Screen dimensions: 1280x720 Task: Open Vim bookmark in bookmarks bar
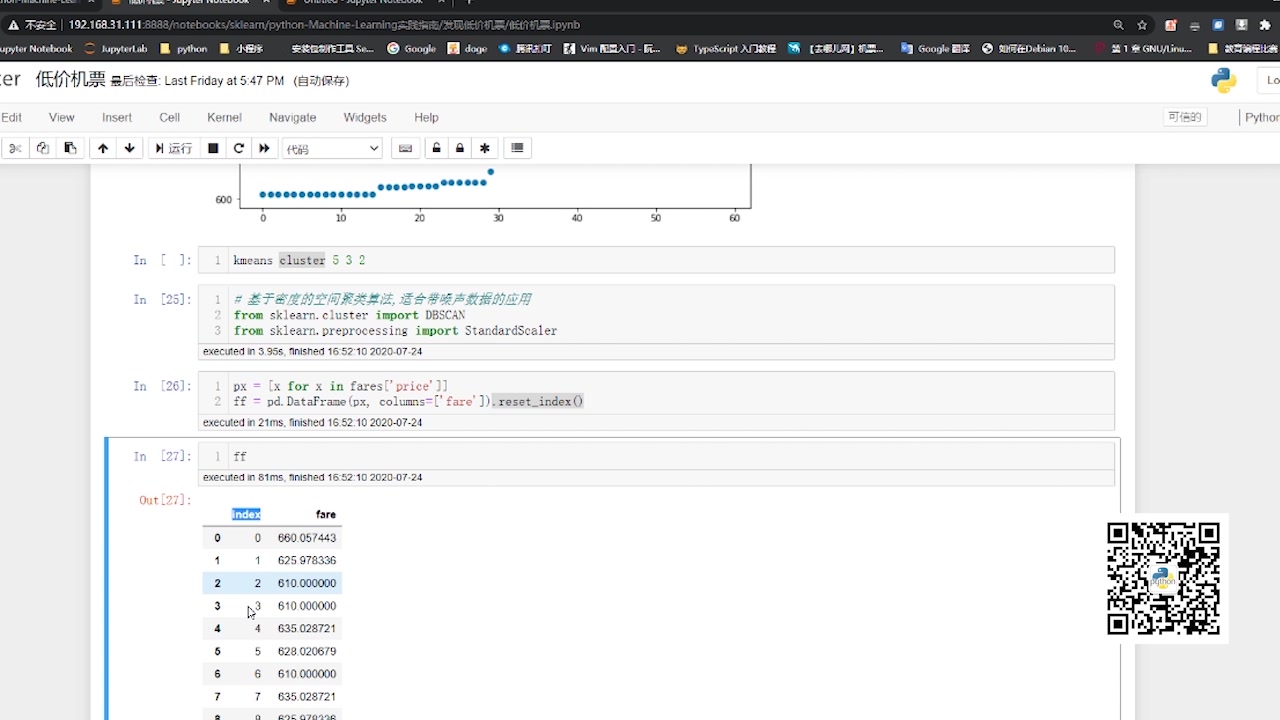612,48
